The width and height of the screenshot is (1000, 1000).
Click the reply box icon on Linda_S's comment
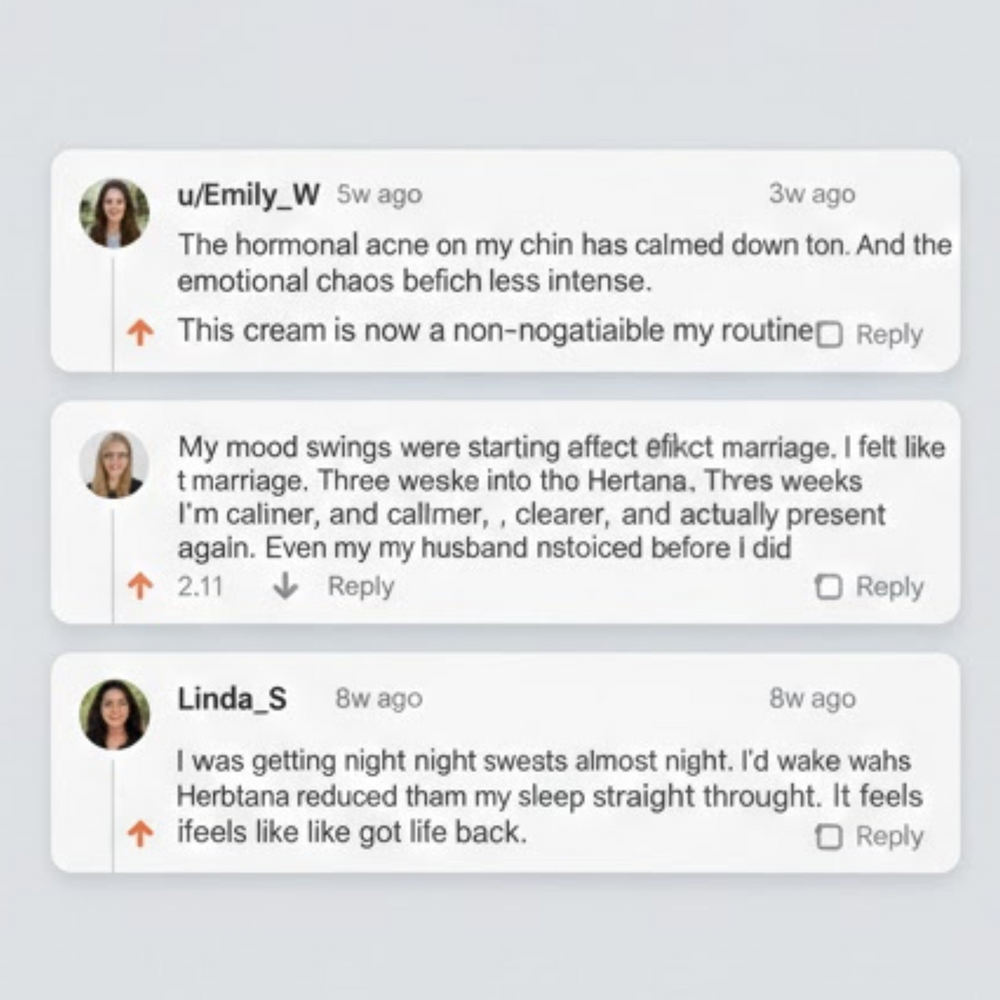(829, 837)
